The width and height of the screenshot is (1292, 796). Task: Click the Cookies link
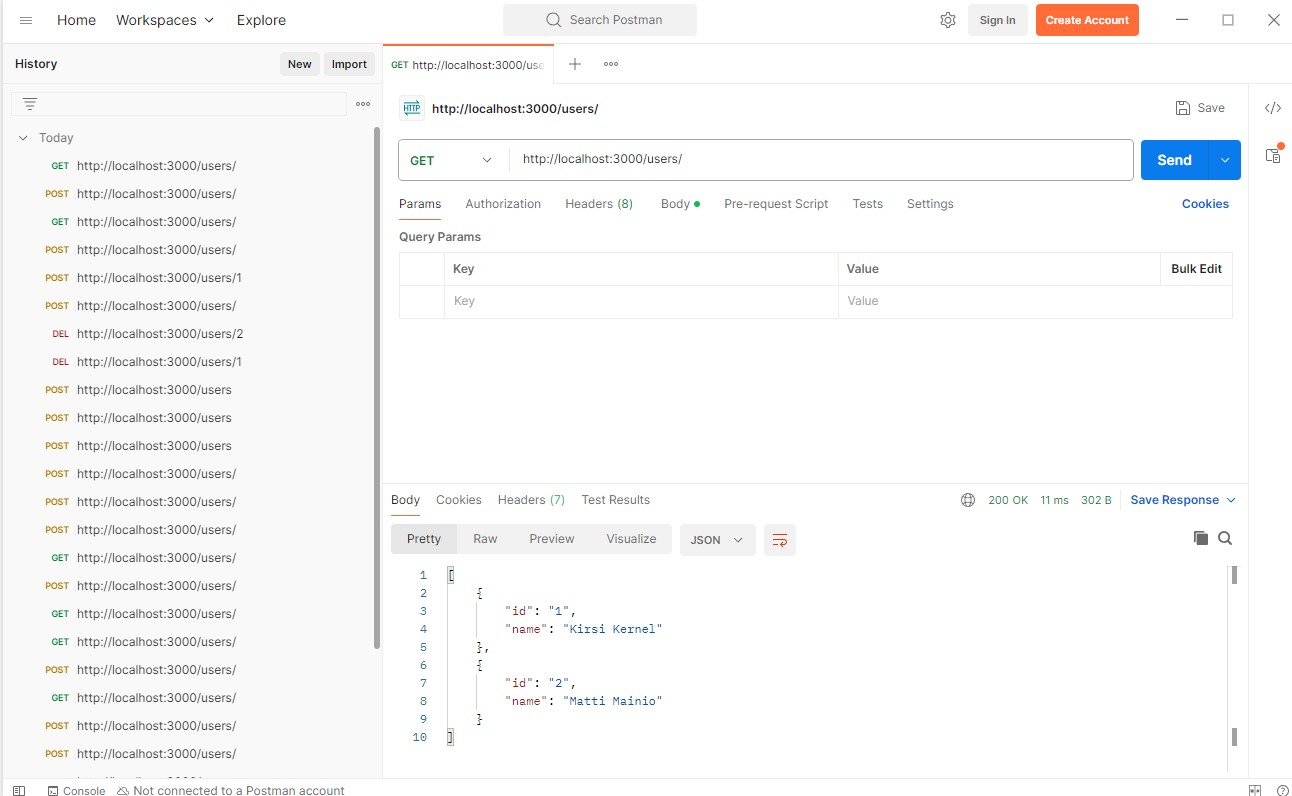1205,204
